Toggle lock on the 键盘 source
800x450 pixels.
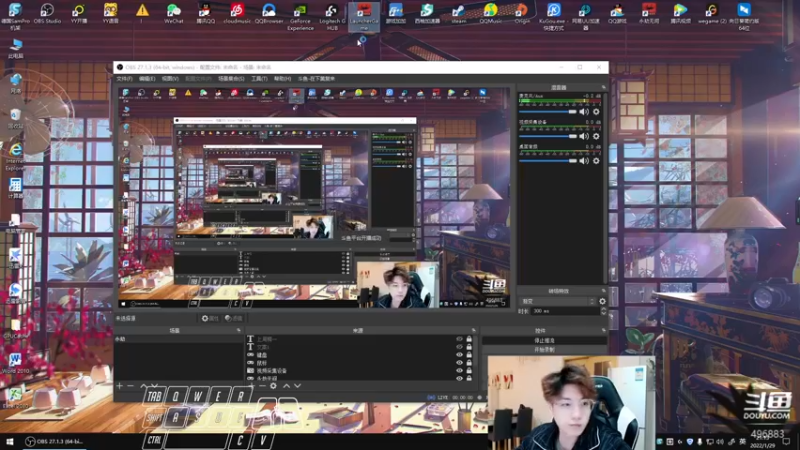click(x=469, y=355)
